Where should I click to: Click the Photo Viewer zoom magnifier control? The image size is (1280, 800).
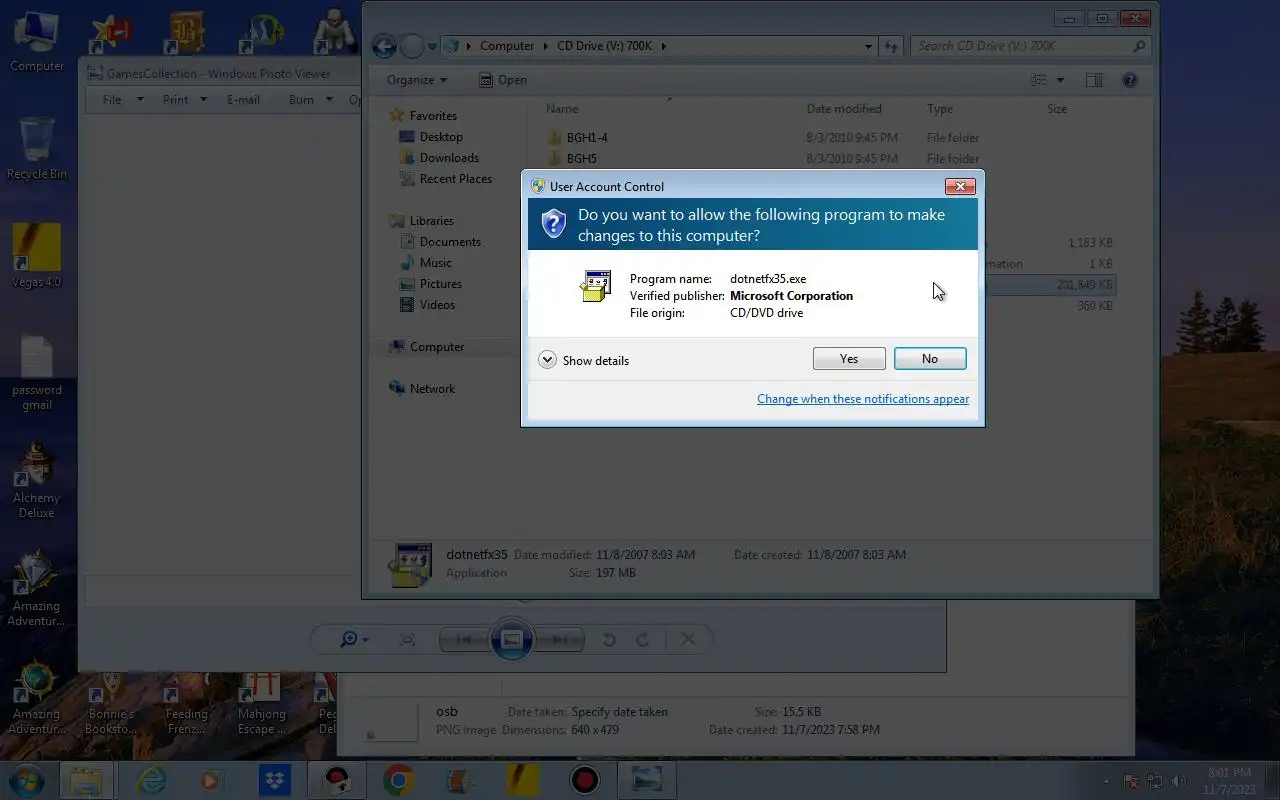coord(354,639)
